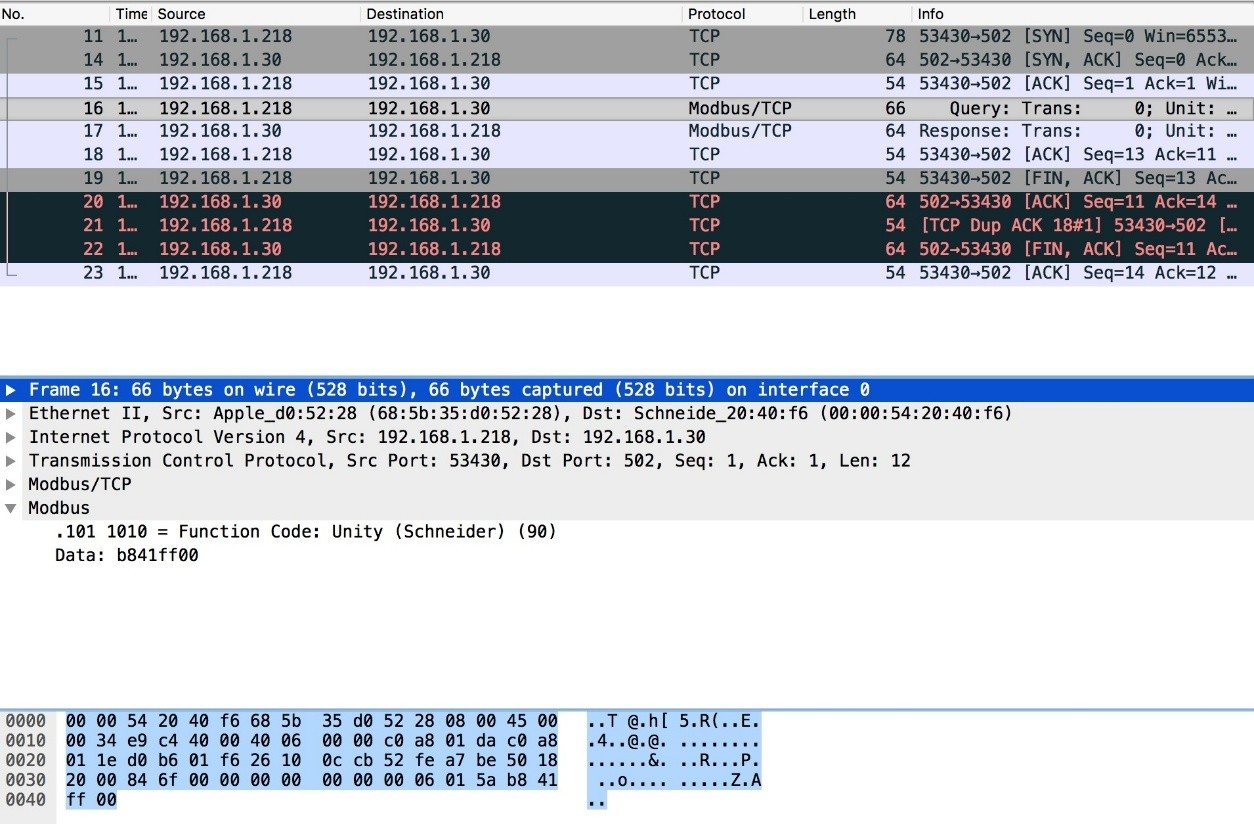The width and height of the screenshot is (1254, 824).
Task: Expand Internet Protocol Version 4 section
Action: click(11, 437)
